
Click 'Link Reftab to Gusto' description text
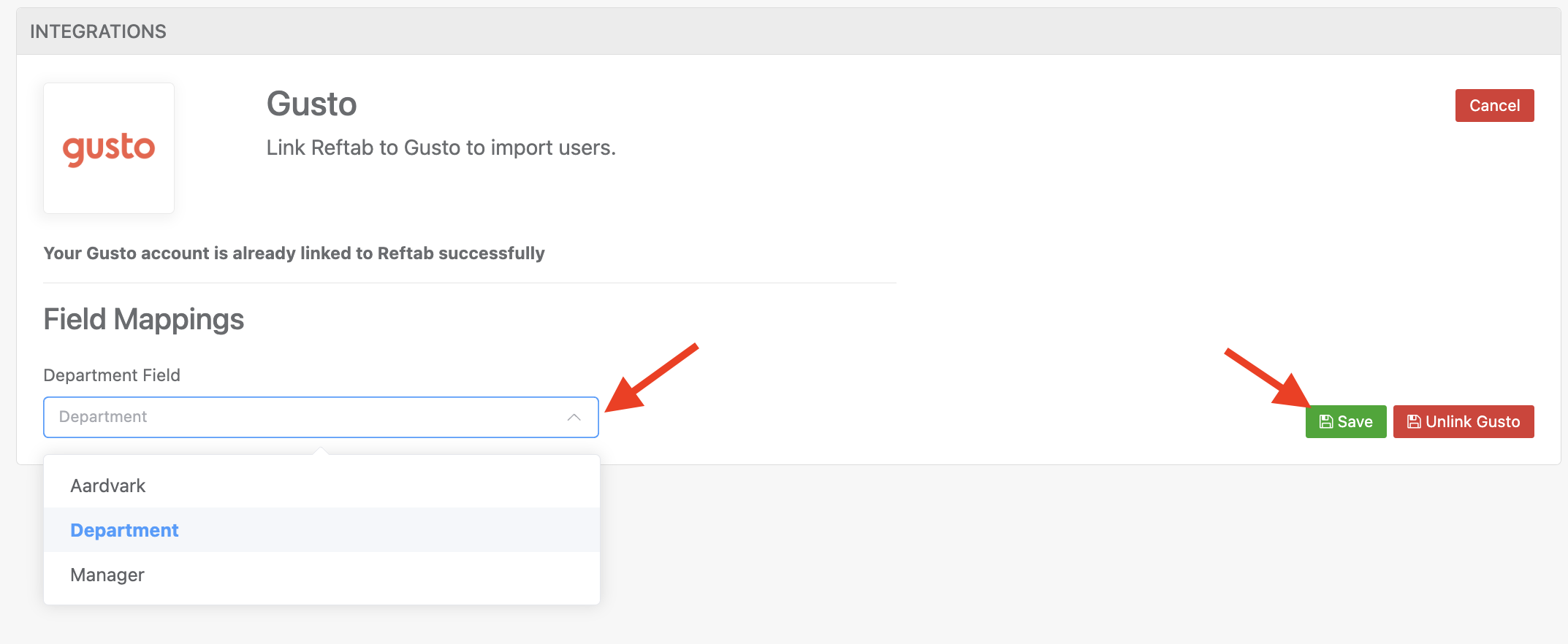[441, 148]
